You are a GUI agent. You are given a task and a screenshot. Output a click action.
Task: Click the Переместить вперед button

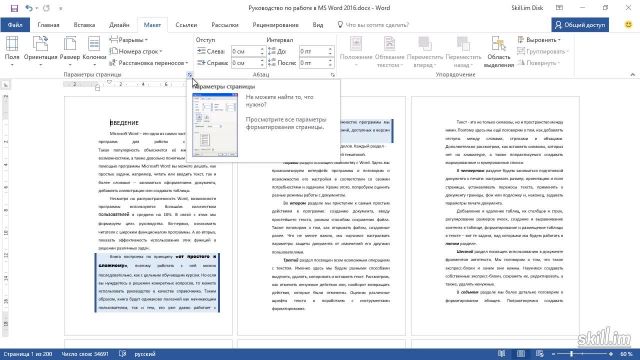pos(424,51)
